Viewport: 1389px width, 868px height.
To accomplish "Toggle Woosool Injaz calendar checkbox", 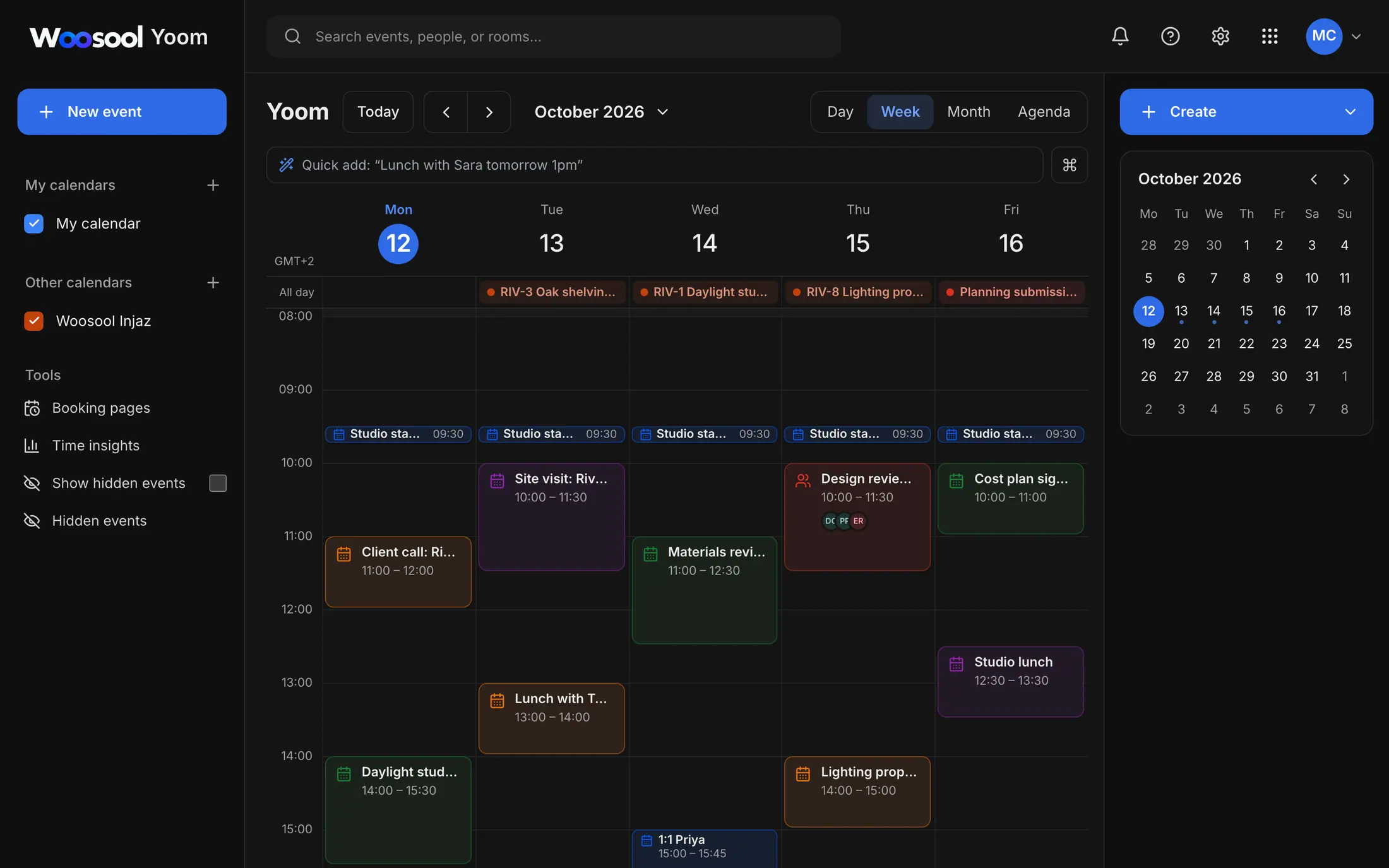I will (33, 321).
